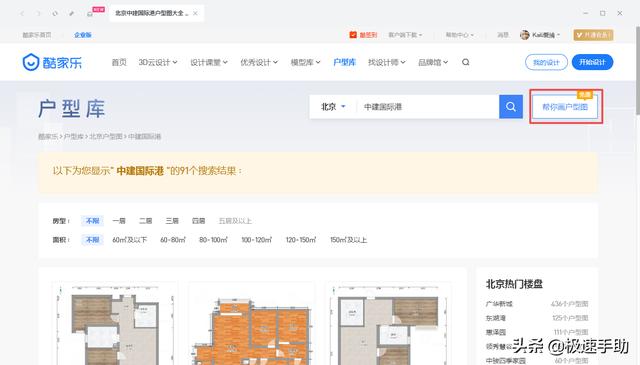Open the 北京 city dropdown

pyautogui.click(x=333, y=107)
